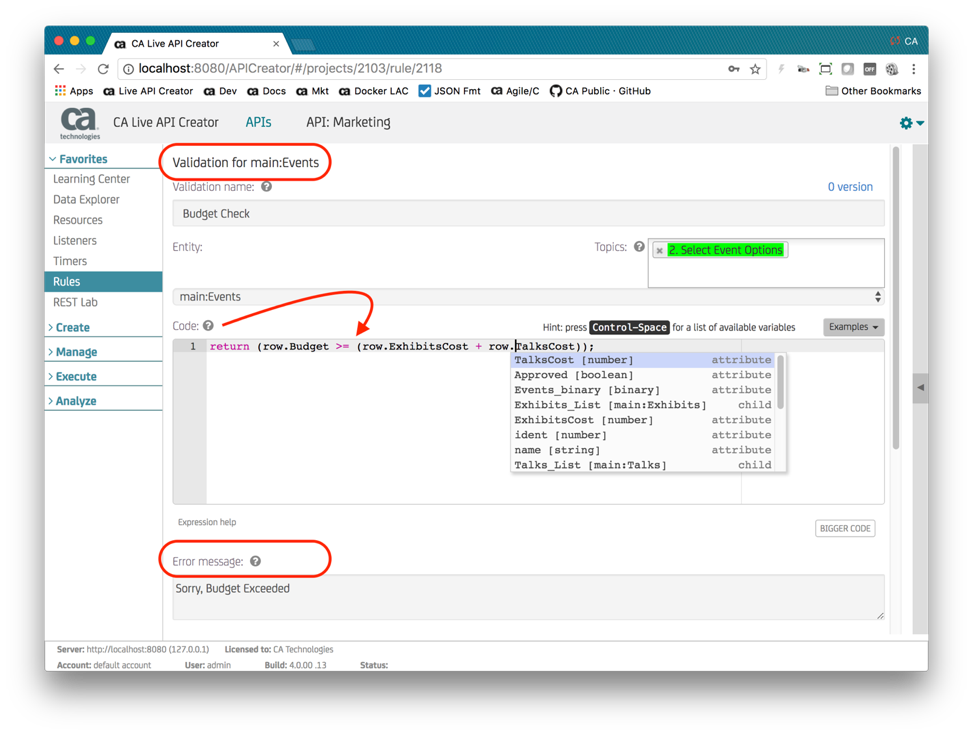Open the Live API Creator bookmark
The width and height of the screenshot is (973, 735).
[148, 91]
